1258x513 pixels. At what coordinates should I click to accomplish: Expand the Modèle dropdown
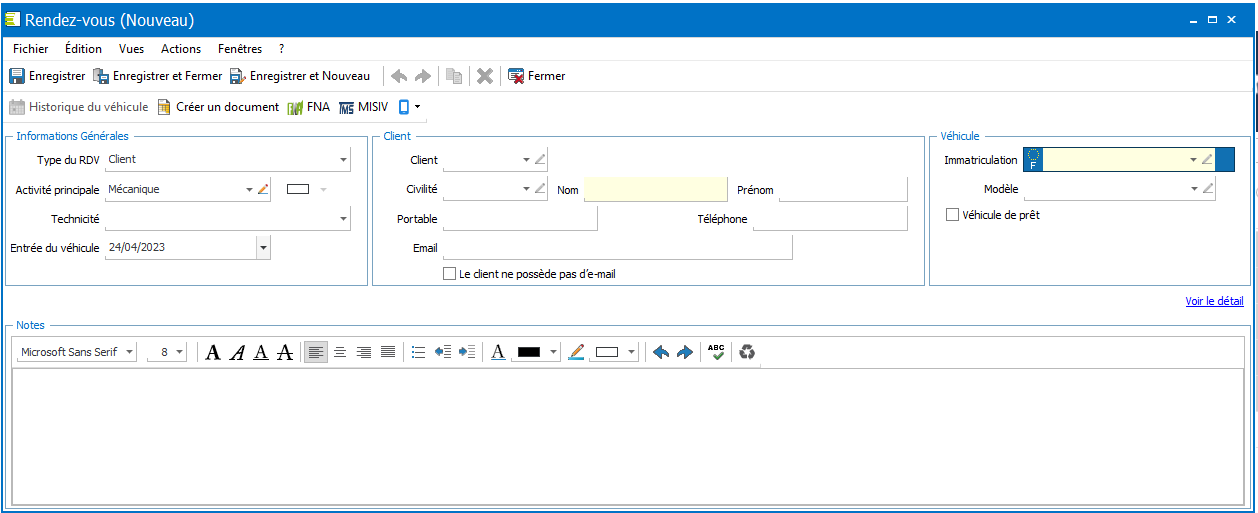pyautogui.click(x=1193, y=188)
